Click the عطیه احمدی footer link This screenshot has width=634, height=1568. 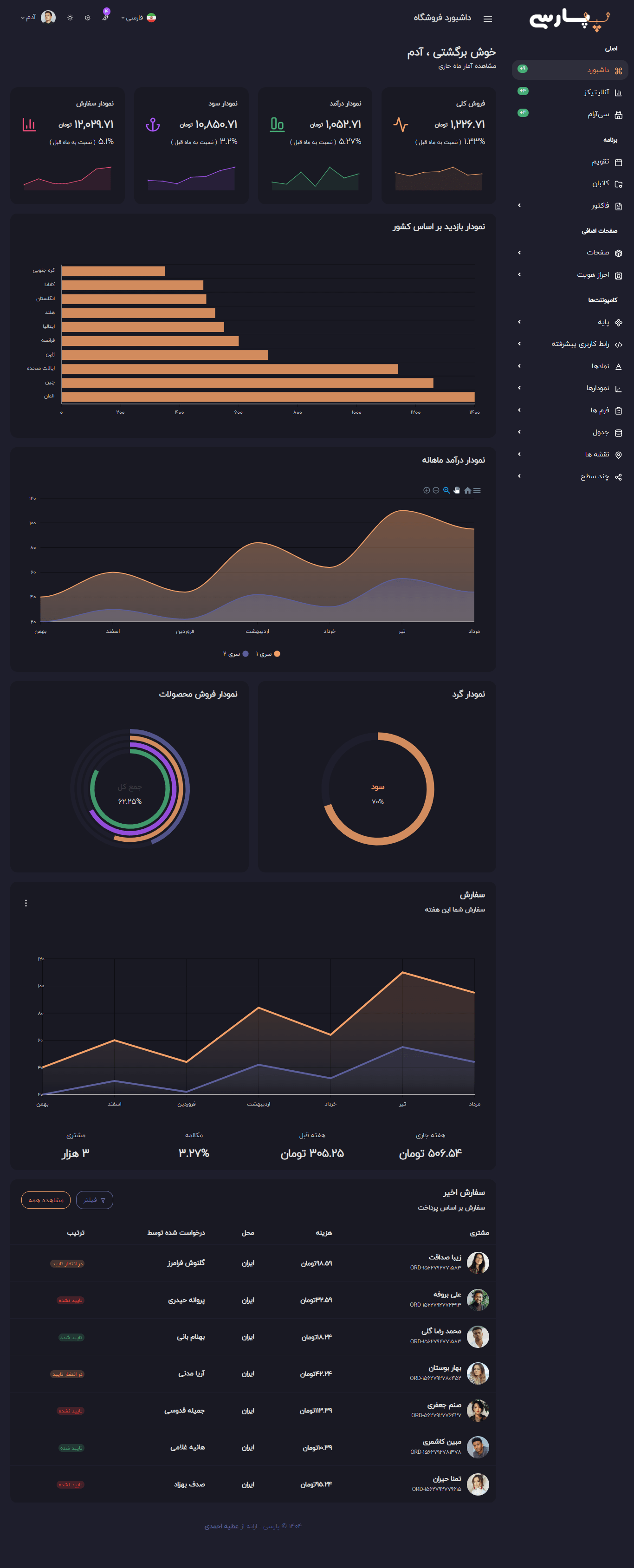pos(221,1526)
